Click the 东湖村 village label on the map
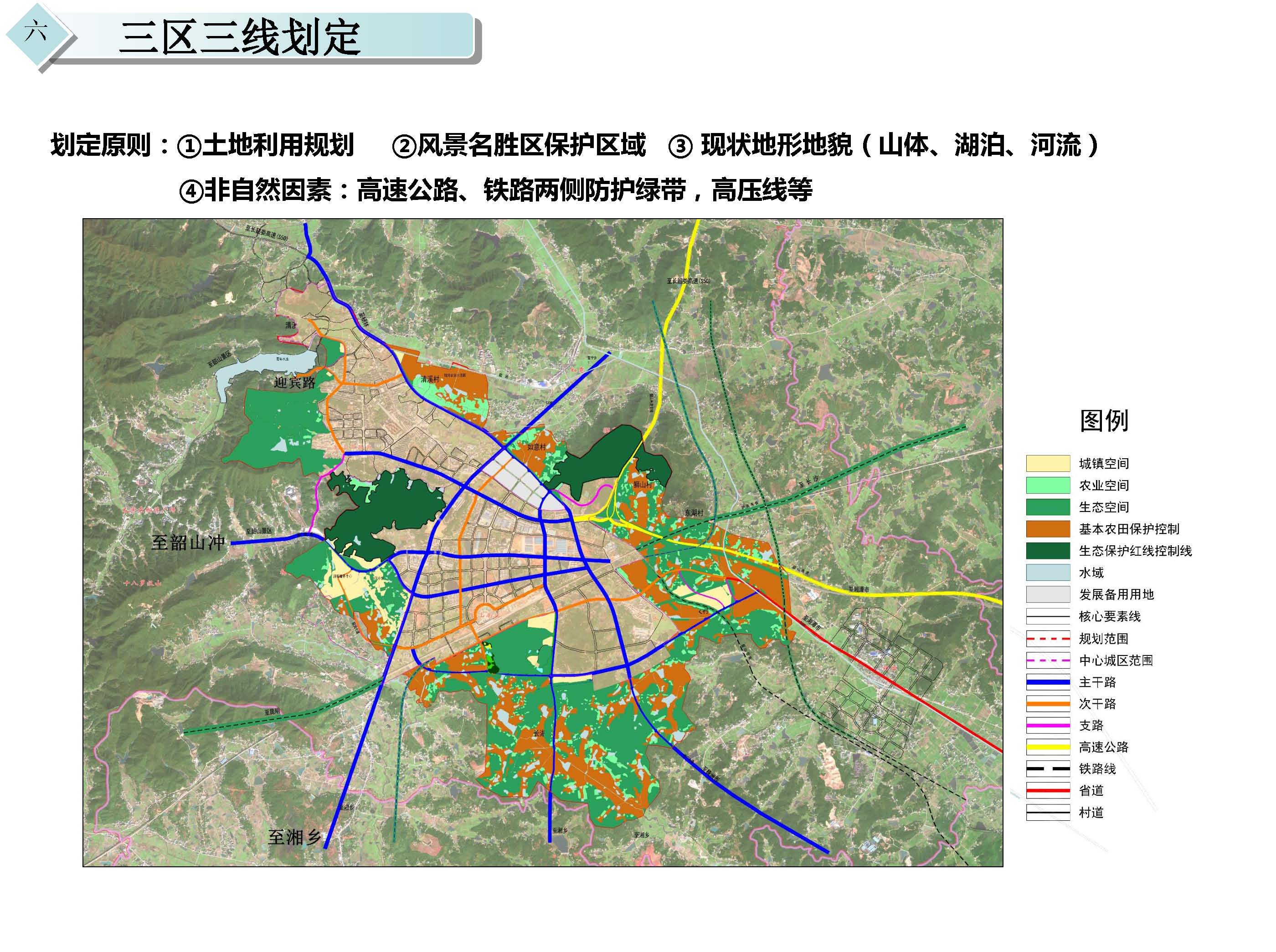Image resolution: width=1276 pixels, height=952 pixels. click(694, 512)
